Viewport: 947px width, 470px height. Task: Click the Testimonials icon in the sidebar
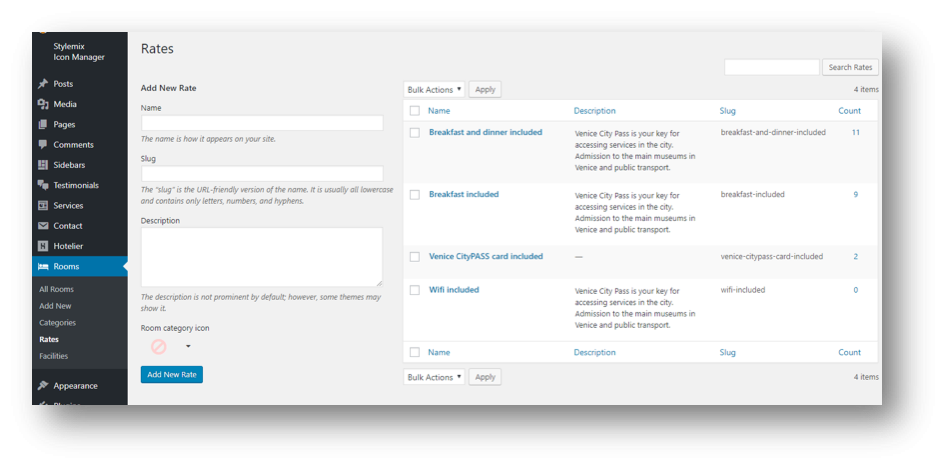tap(43, 185)
